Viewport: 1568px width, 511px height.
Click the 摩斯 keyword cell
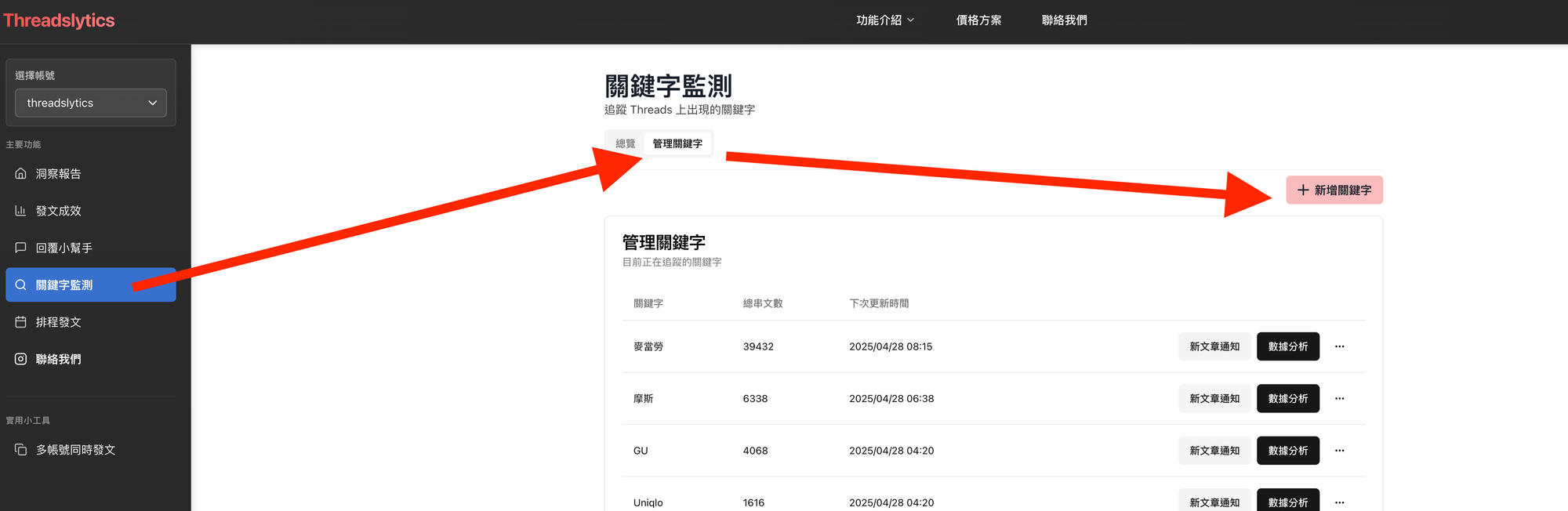[644, 398]
